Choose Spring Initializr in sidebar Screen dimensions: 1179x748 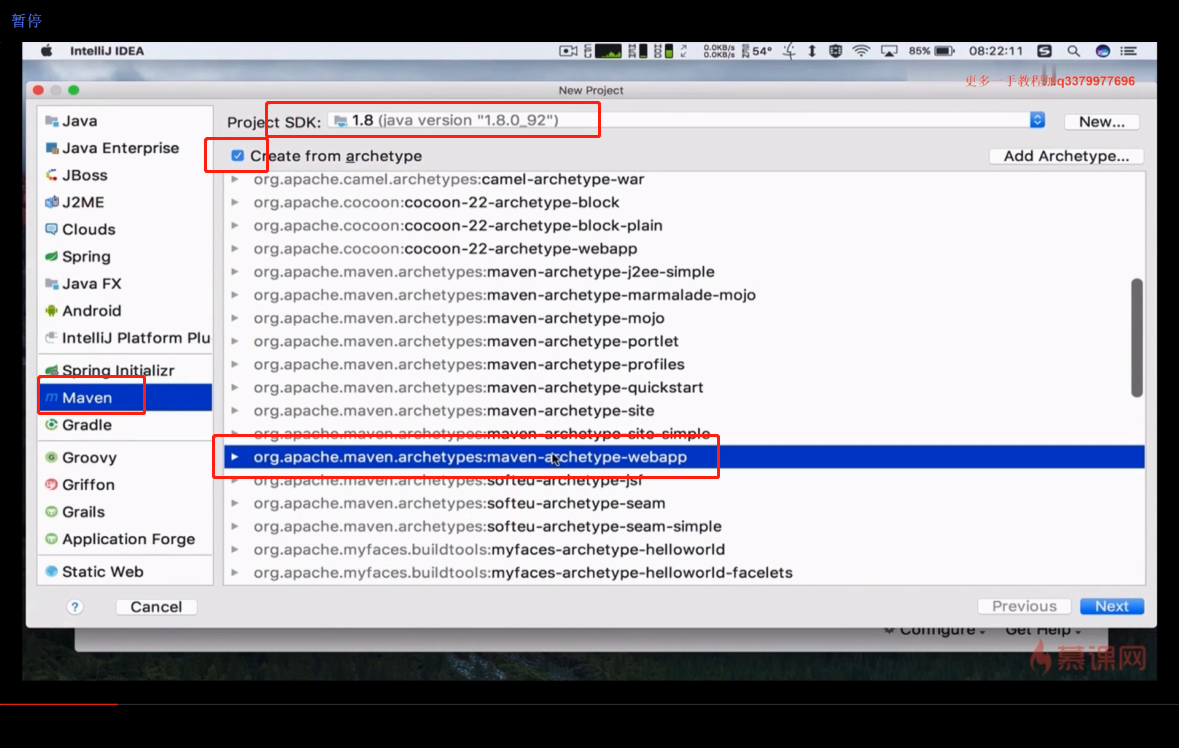pyautogui.click(x=110, y=370)
